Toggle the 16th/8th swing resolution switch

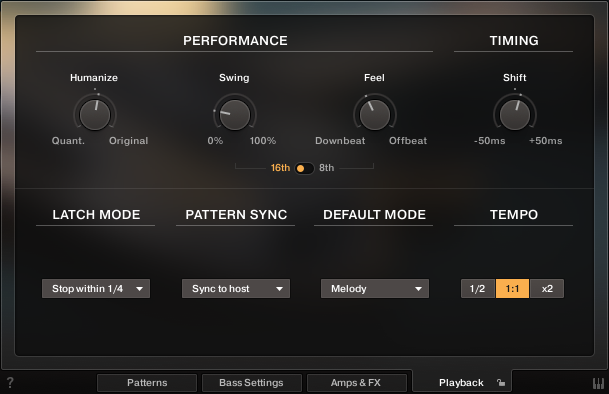(304, 168)
